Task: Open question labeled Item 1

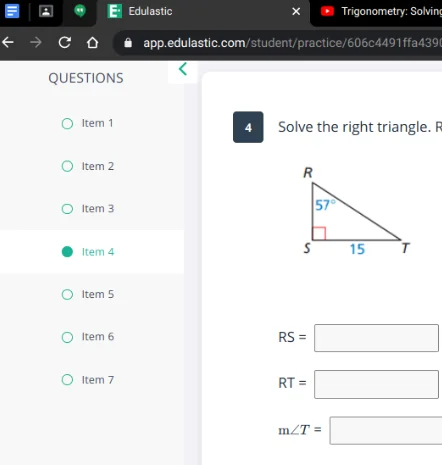Action: pos(97,123)
